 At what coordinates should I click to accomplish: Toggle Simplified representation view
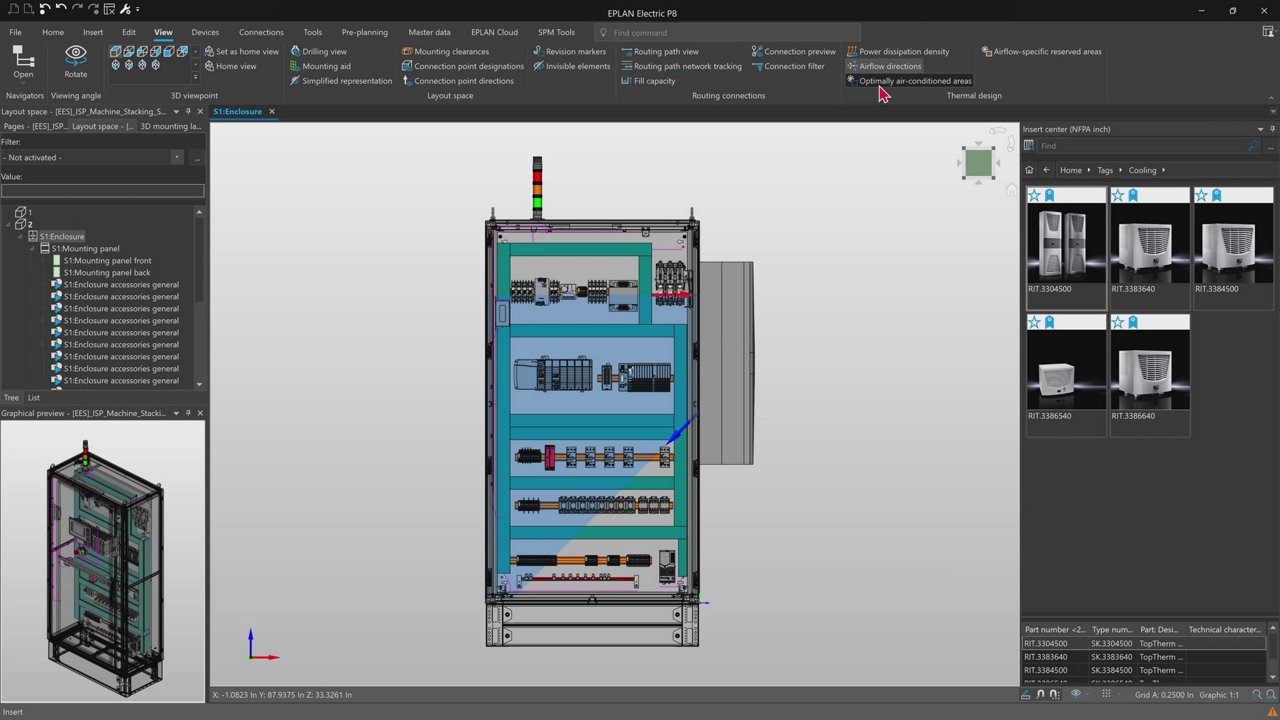pyautogui.click(x=346, y=81)
